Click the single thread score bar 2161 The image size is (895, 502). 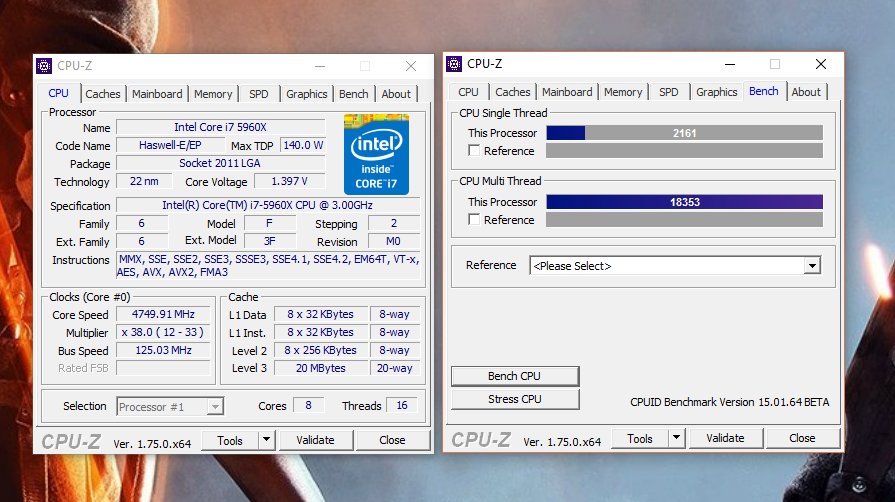684,133
